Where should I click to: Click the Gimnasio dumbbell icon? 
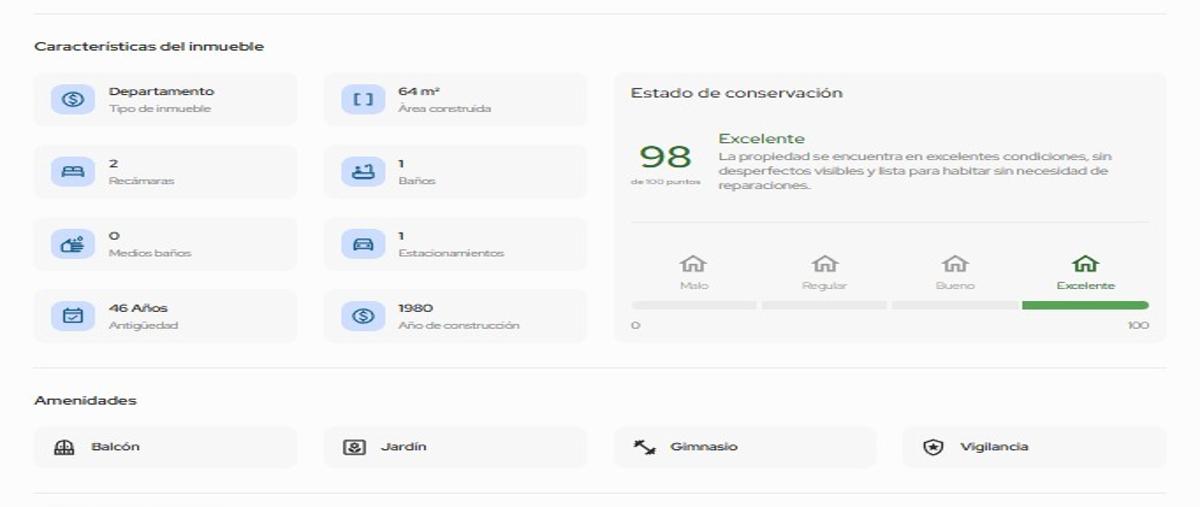pyautogui.click(x=645, y=447)
